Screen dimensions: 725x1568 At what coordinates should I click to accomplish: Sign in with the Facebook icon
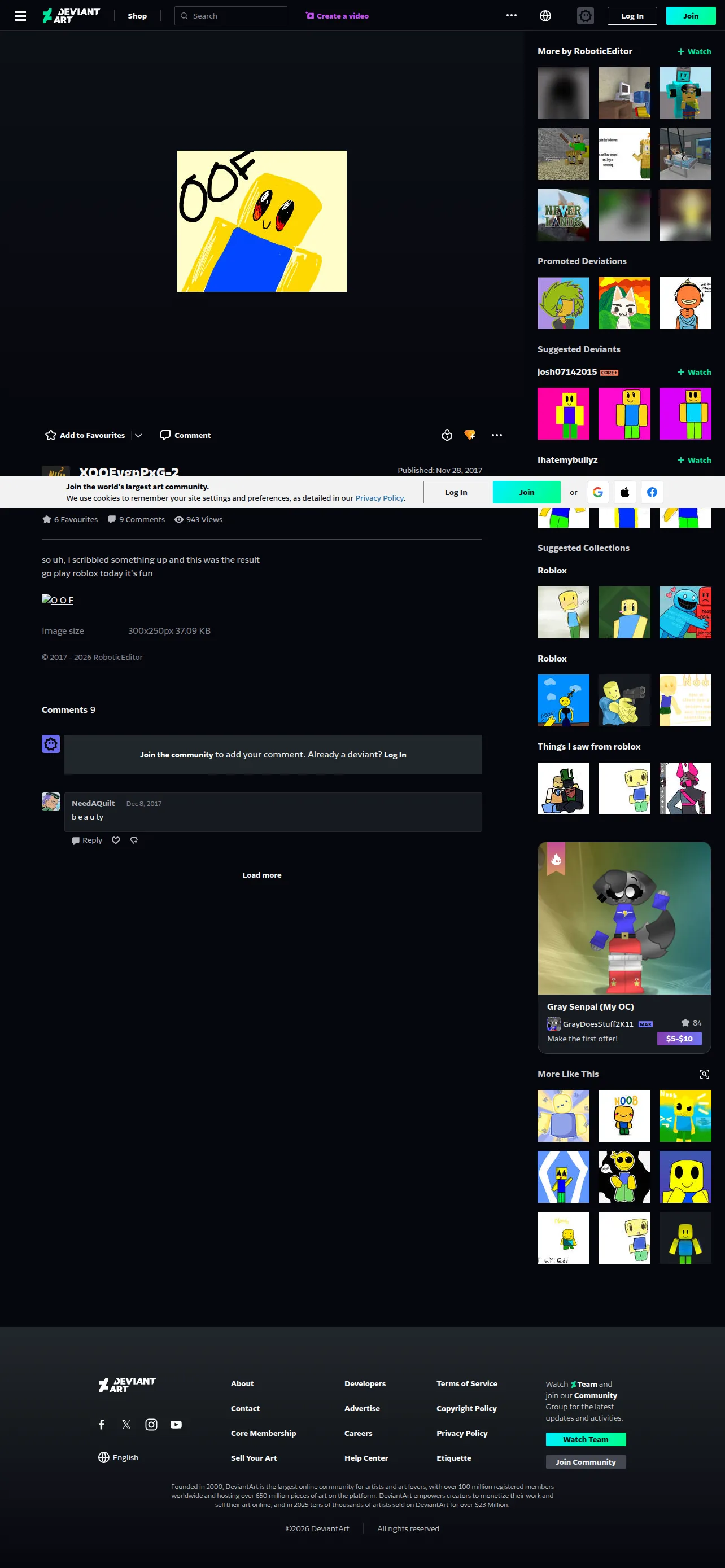(652, 492)
